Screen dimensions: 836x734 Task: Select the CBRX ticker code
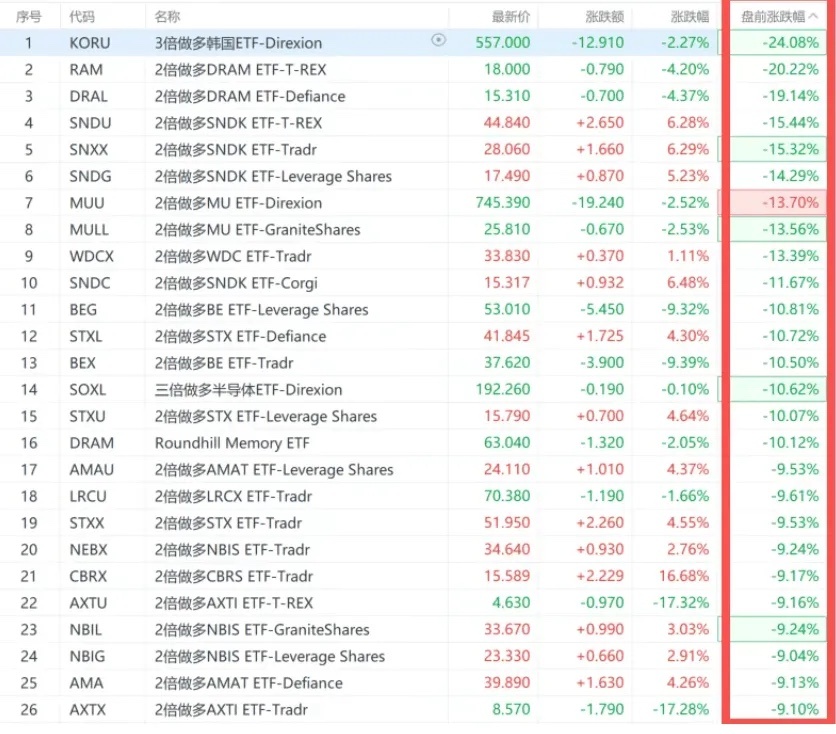pos(88,576)
